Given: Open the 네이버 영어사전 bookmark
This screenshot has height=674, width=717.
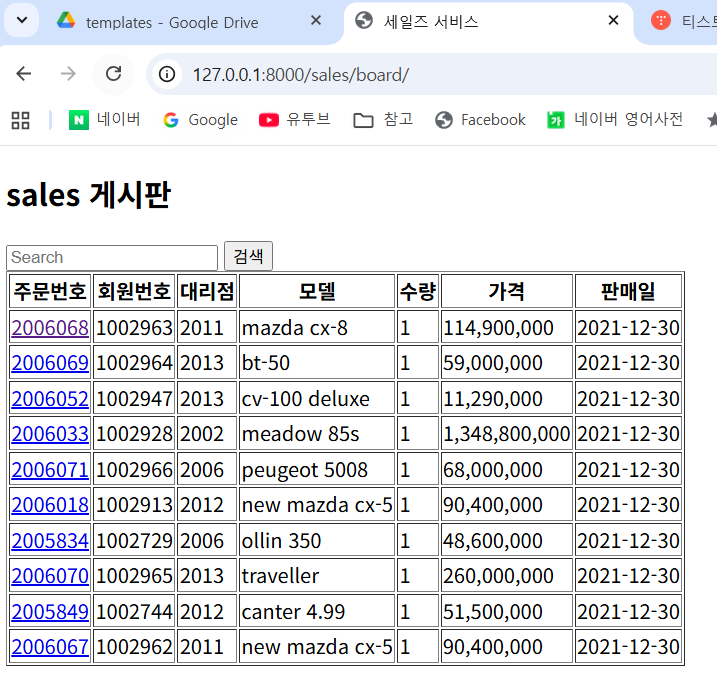Looking at the screenshot, I should coord(615,119).
